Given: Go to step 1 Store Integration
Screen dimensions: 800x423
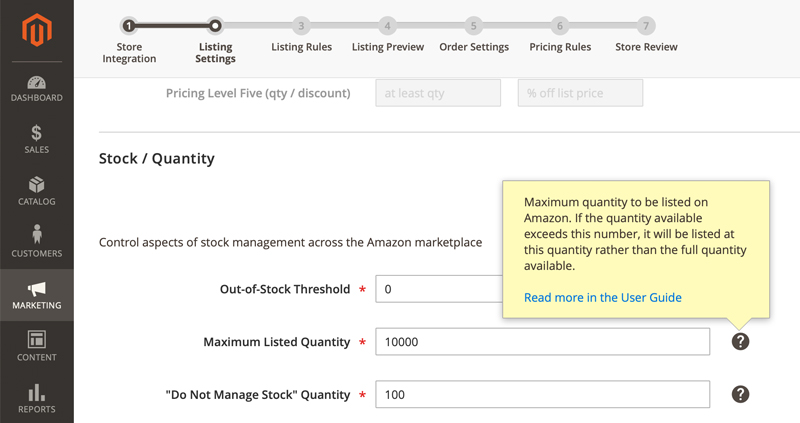Looking at the screenshot, I should (129, 26).
